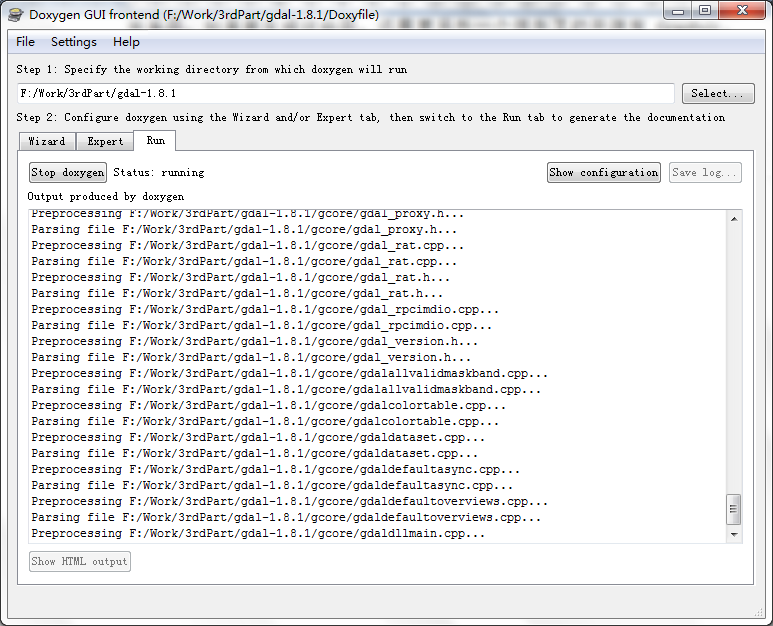Image resolution: width=773 pixels, height=626 pixels.
Task: Click the line 'Preprocessing ...gdal_rpcimdio.cpp...'
Action: [265, 310]
